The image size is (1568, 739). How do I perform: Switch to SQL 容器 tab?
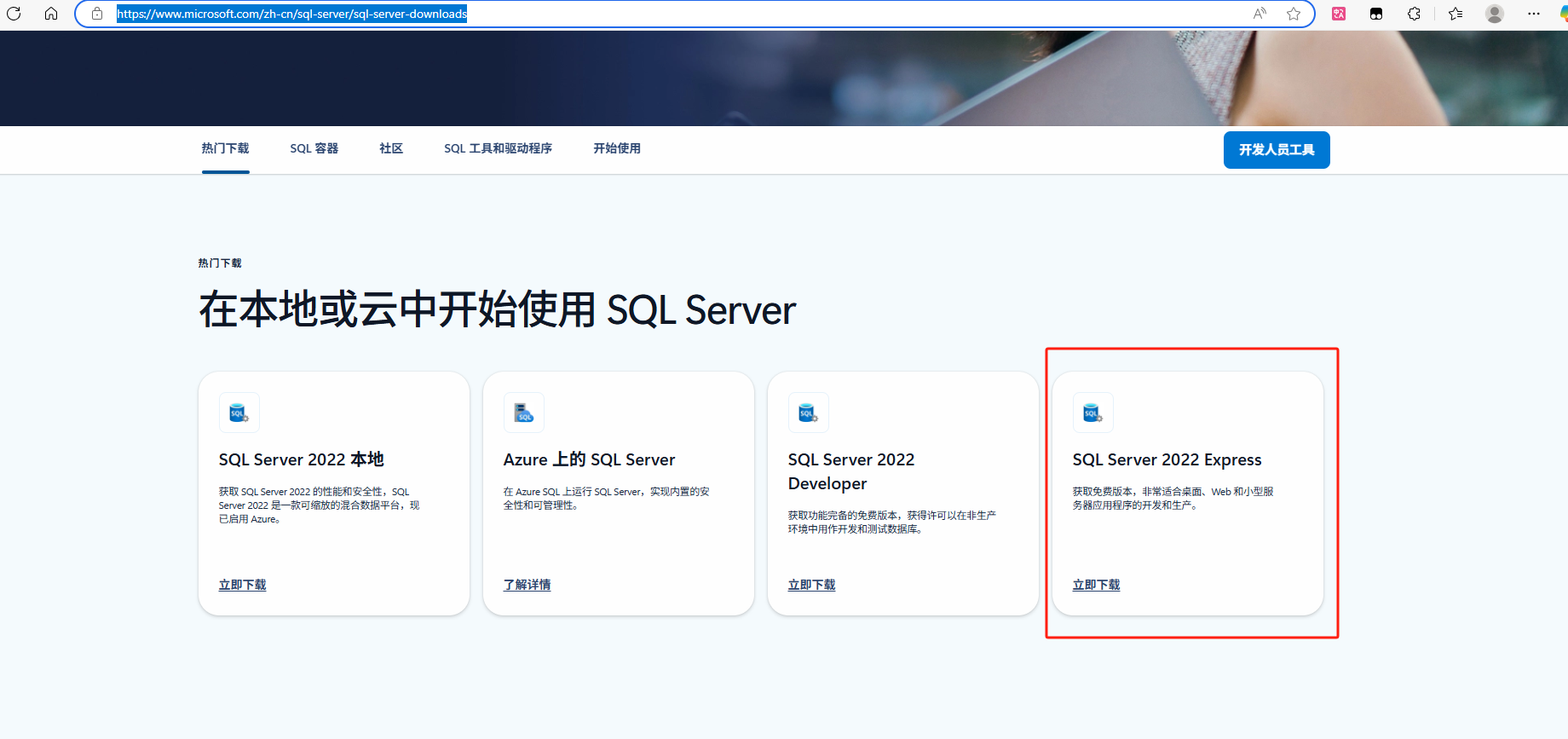coord(314,148)
